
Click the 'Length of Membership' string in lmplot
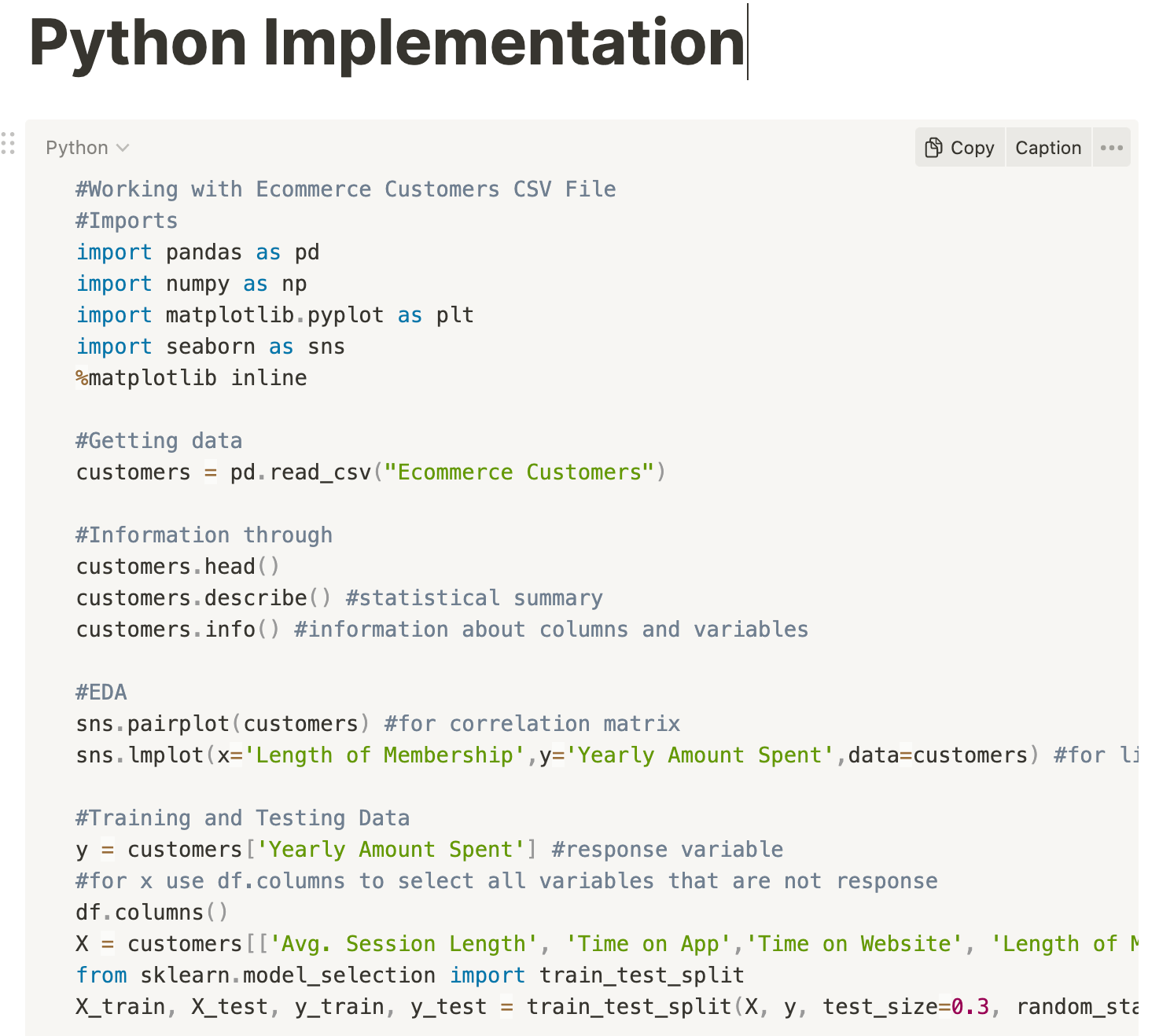[x=384, y=755]
